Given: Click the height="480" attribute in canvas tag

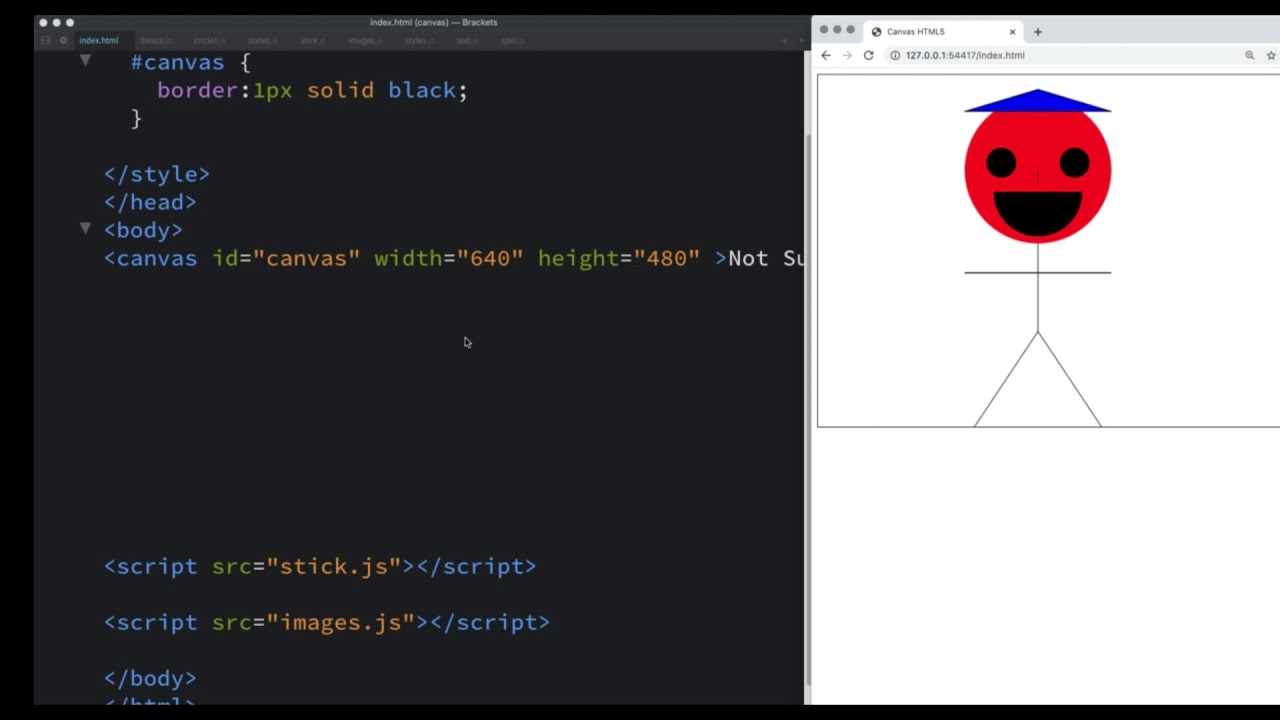Looking at the screenshot, I should [x=619, y=258].
